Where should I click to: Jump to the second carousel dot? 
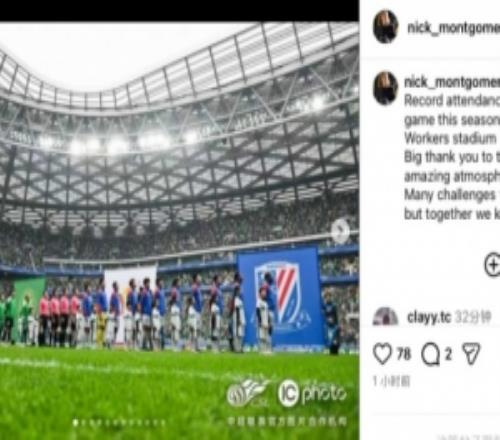point(84,423)
